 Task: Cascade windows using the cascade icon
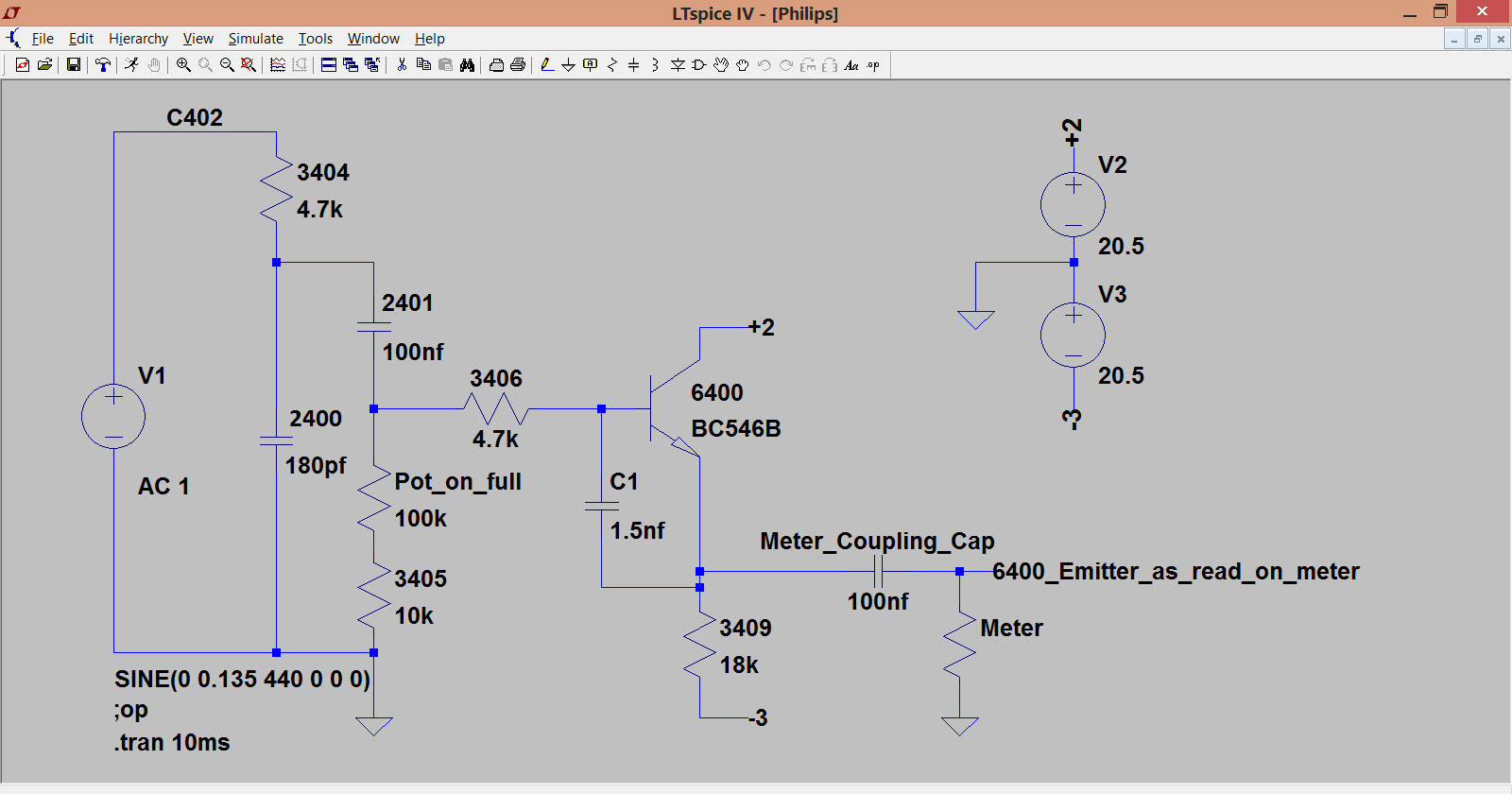(351, 65)
